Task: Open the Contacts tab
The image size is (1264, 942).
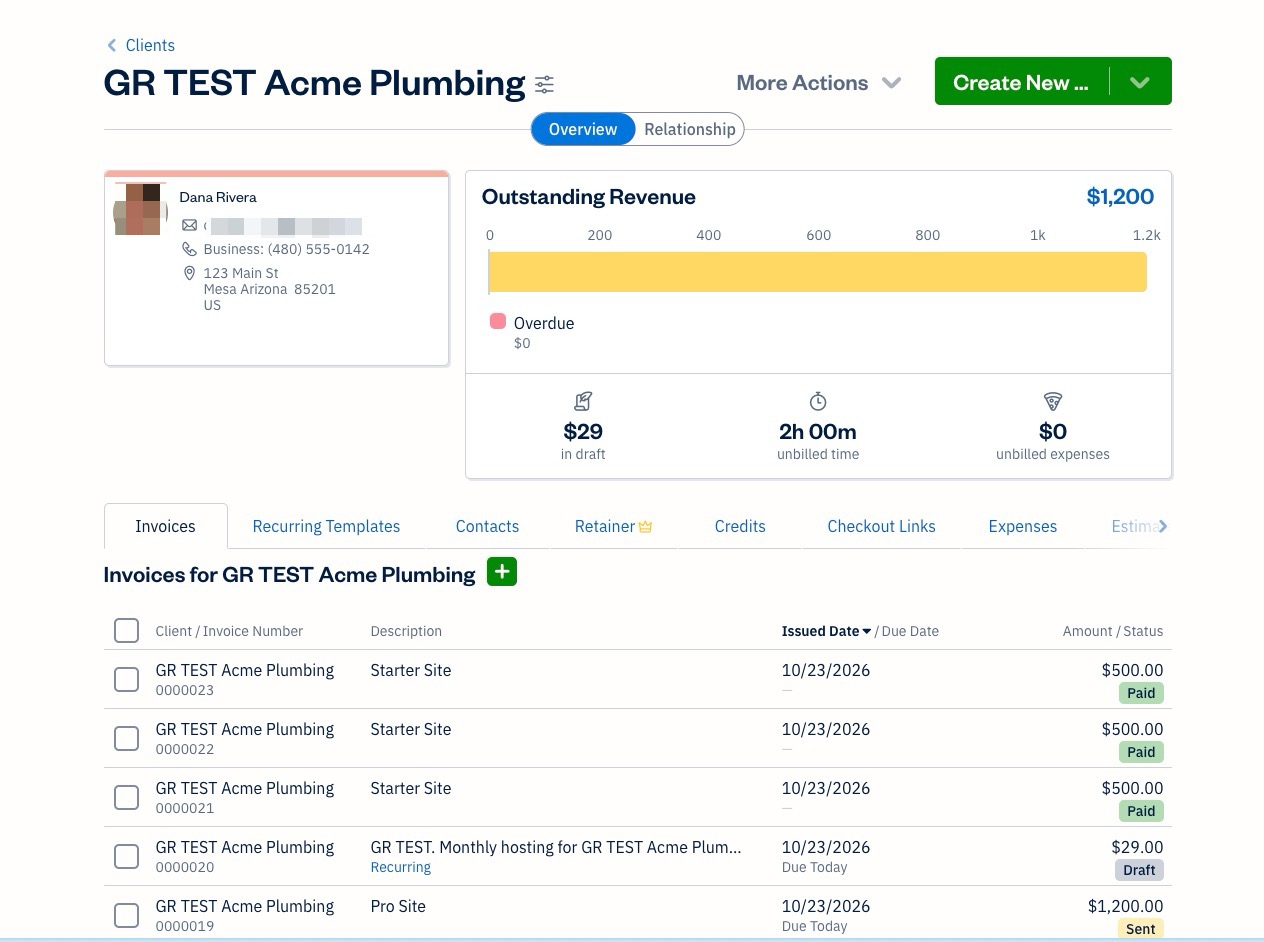Action: (x=487, y=526)
